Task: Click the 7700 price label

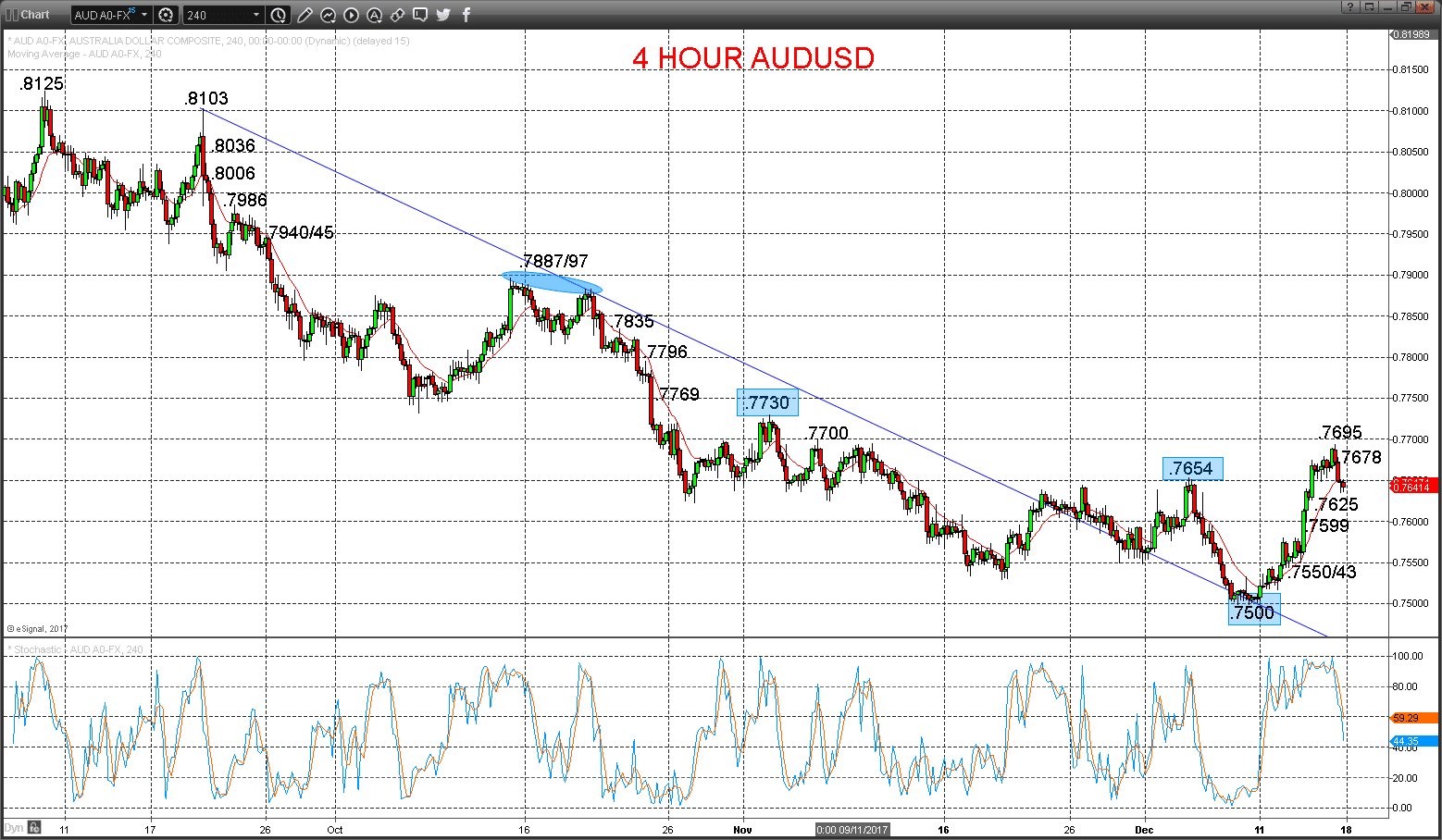Action: point(827,433)
